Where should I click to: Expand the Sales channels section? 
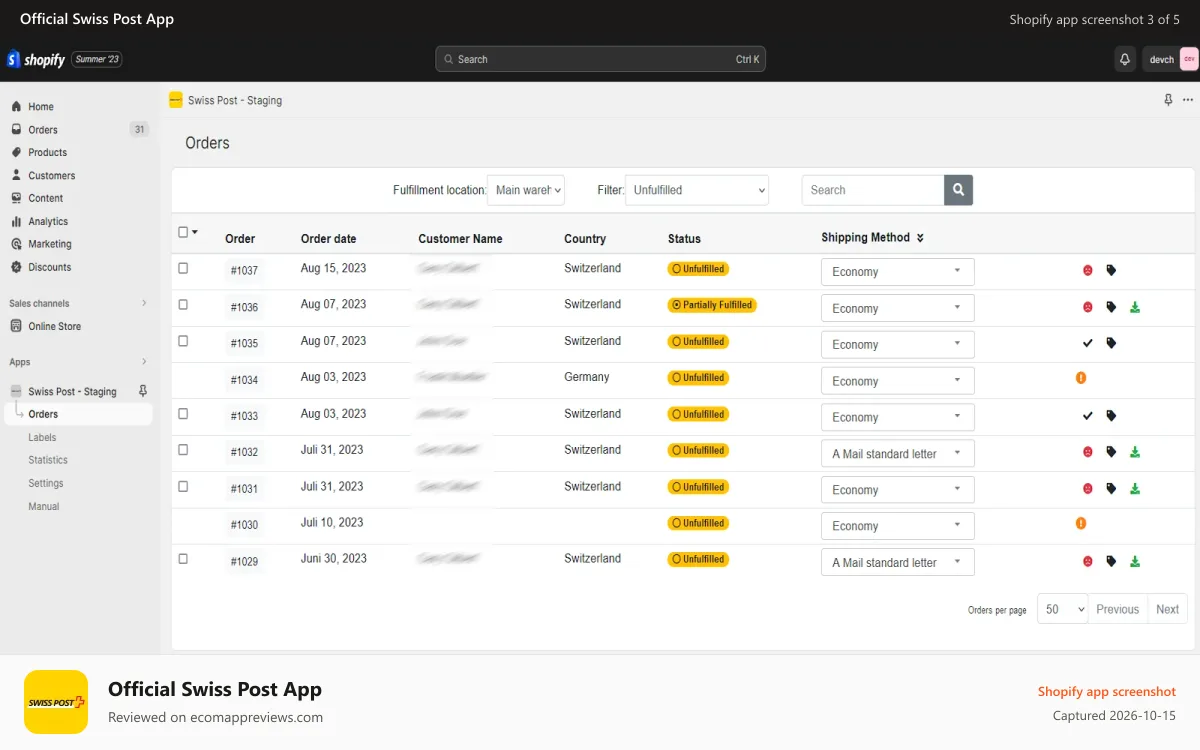click(144, 303)
